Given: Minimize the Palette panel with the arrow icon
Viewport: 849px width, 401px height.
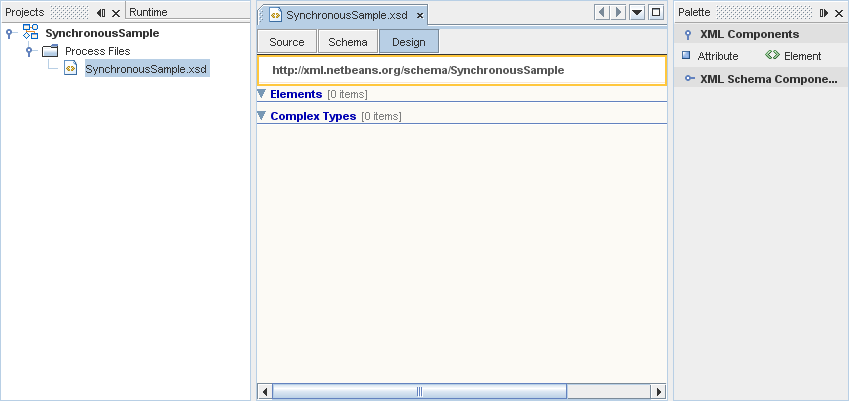Looking at the screenshot, I should (x=824, y=12).
